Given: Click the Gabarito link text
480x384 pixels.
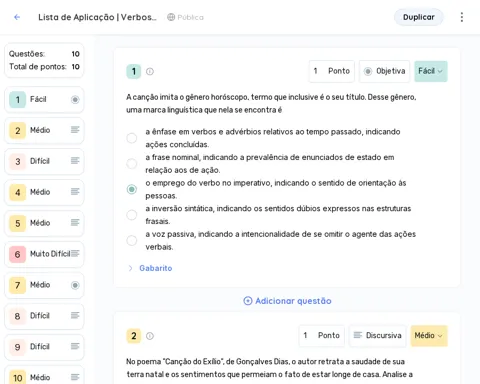Looking at the screenshot, I should (x=156, y=268).
